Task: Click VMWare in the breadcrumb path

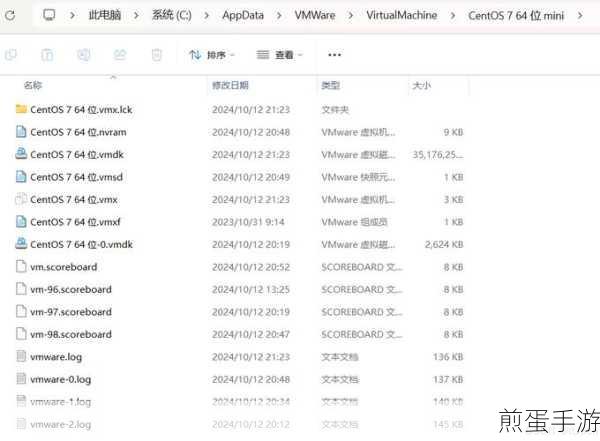Action: point(315,15)
